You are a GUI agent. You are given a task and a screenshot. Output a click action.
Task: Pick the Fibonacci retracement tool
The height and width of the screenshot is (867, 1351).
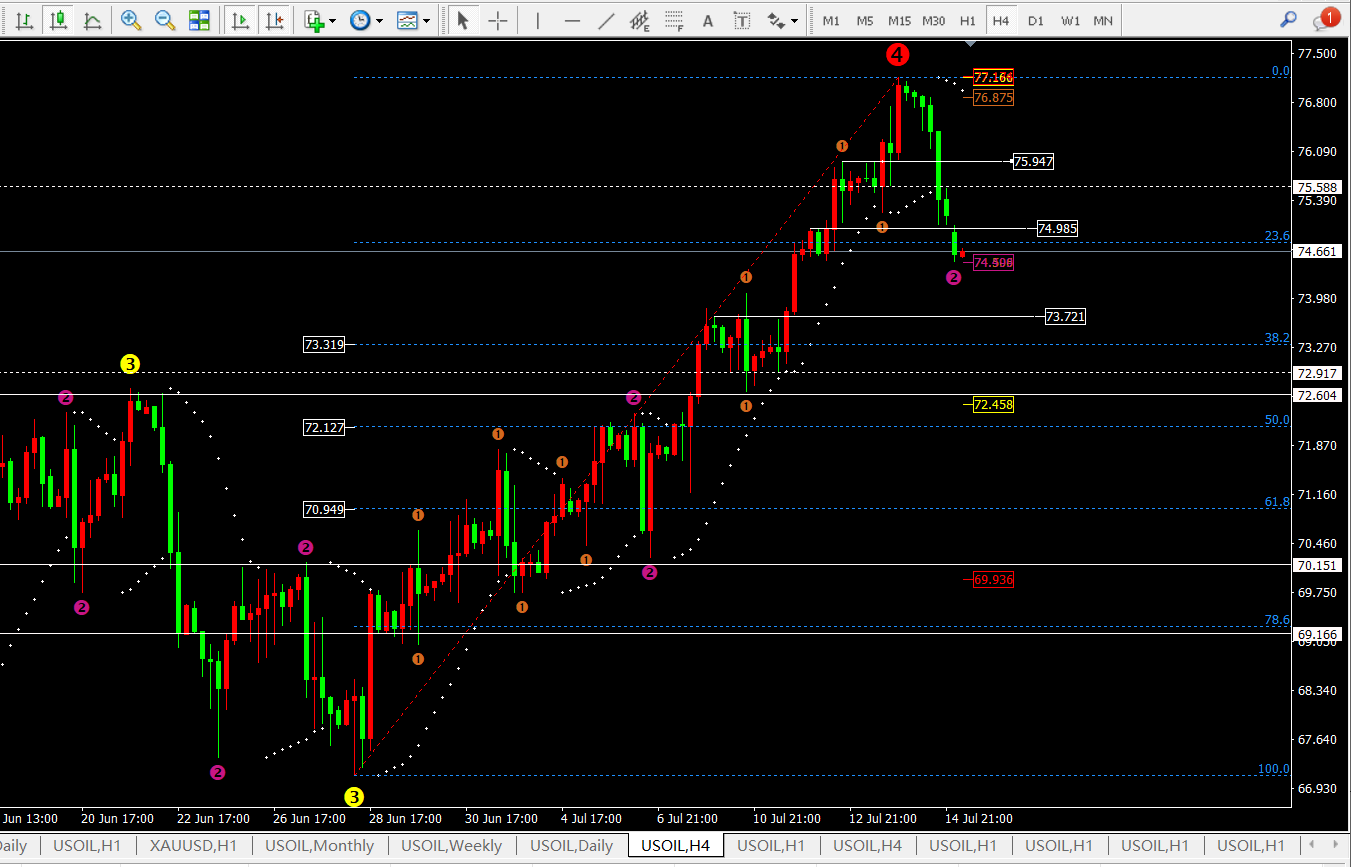(675, 20)
